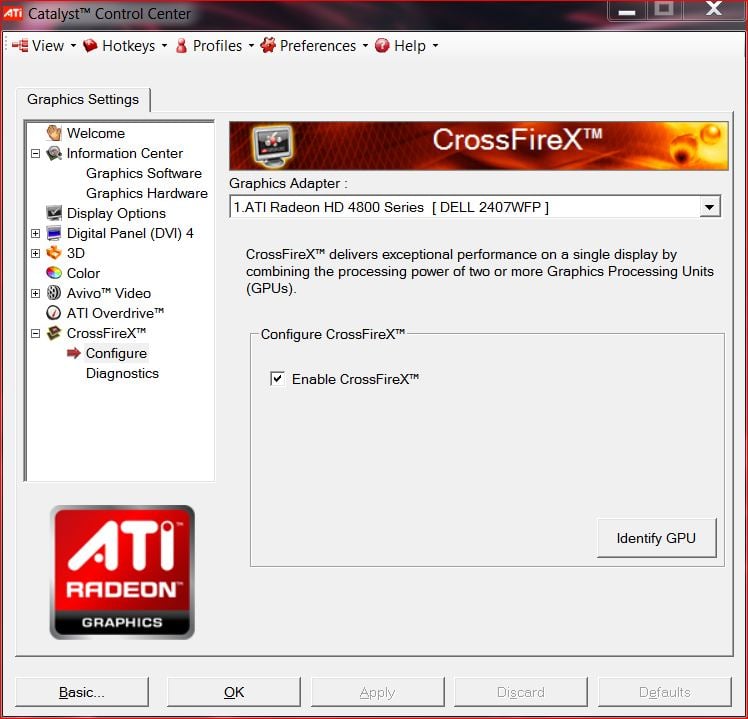Click the ATI Overdrive gauge icon
The image size is (748, 719).
(x=54, y=313)
